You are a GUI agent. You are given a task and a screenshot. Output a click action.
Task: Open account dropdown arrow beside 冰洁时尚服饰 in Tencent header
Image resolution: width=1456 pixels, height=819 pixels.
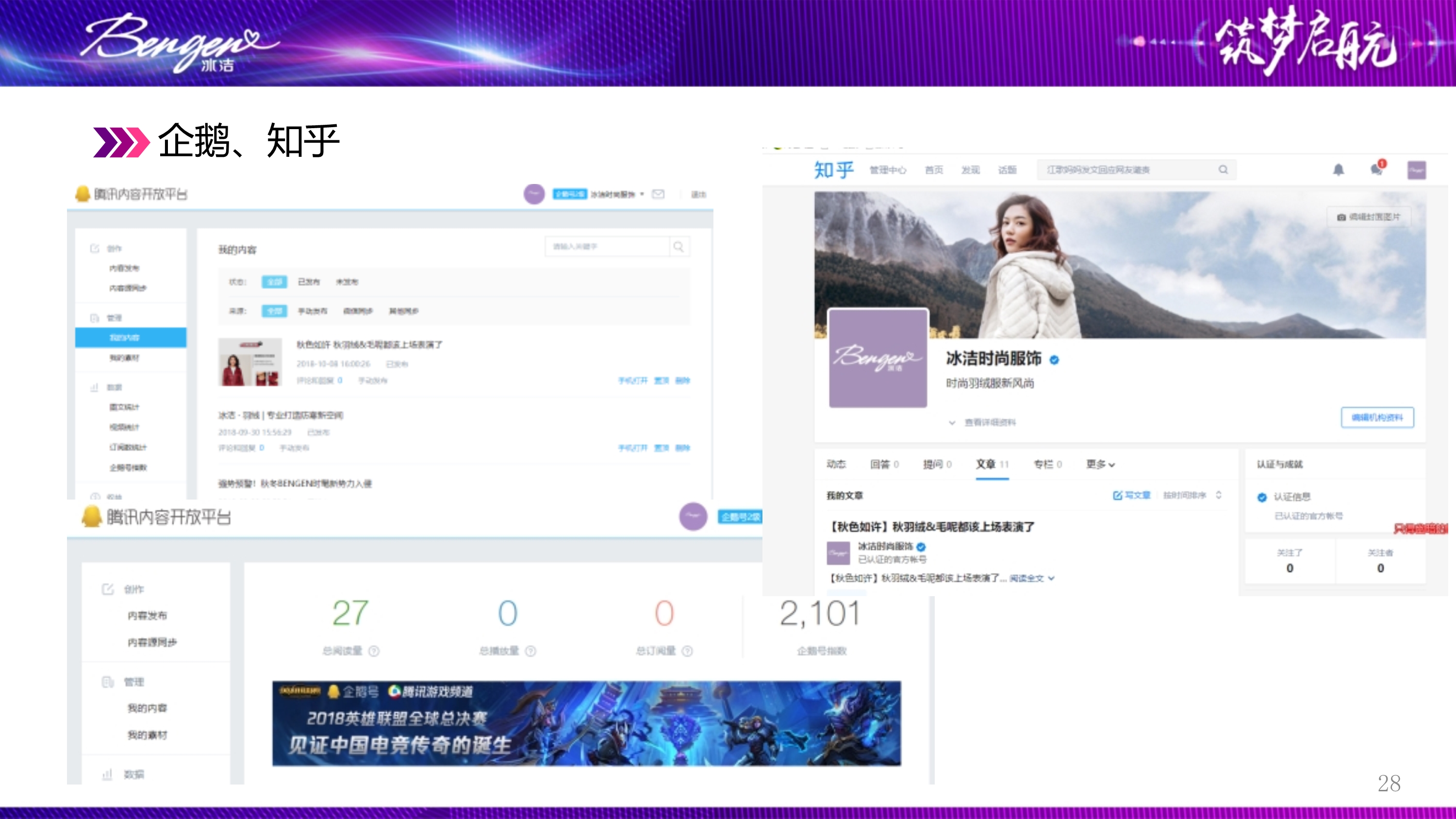(642, 194)
